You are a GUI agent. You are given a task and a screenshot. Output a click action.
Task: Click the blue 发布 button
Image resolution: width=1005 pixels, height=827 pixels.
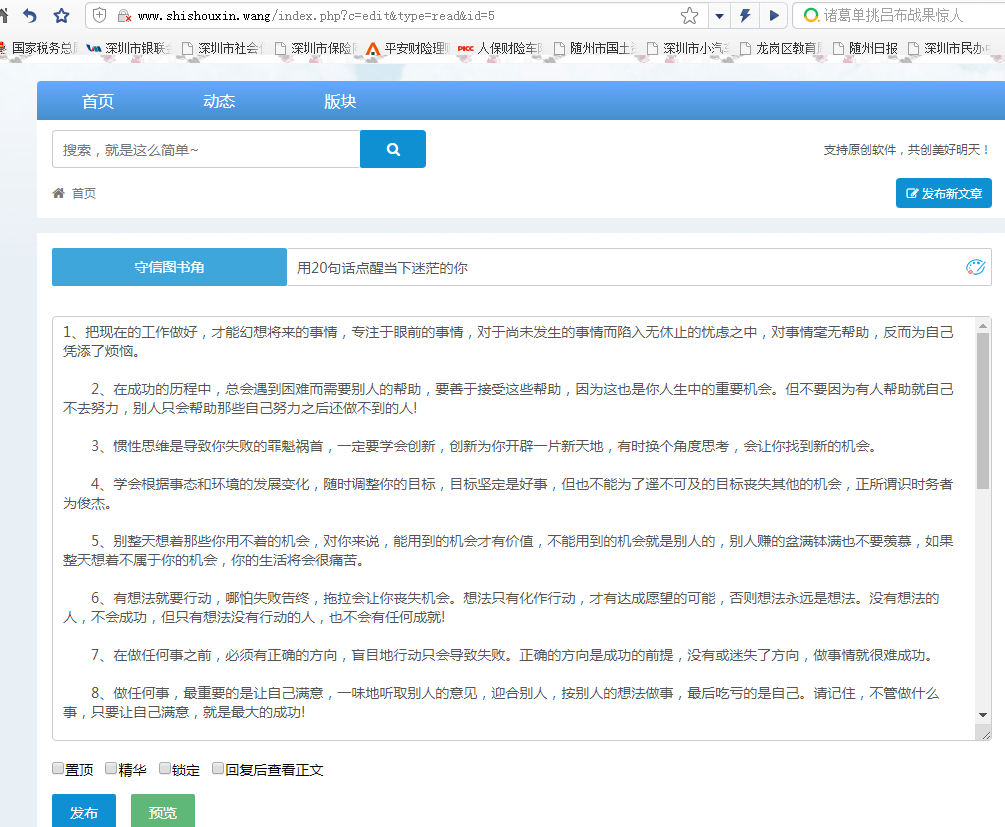click(84, 812)
